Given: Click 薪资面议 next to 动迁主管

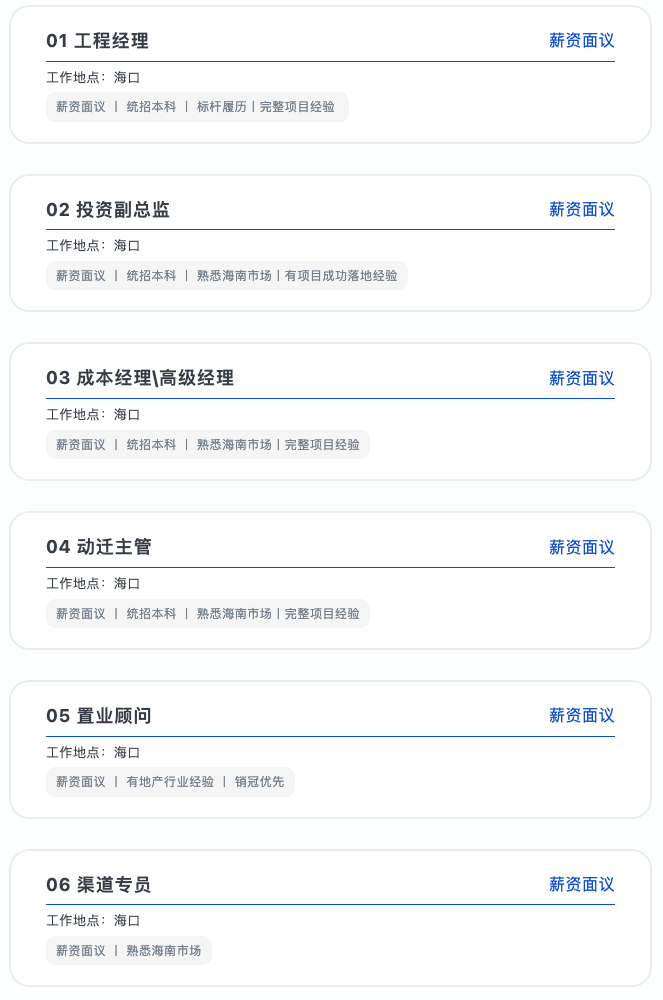Looking at the screenshot, I should 581,548.
